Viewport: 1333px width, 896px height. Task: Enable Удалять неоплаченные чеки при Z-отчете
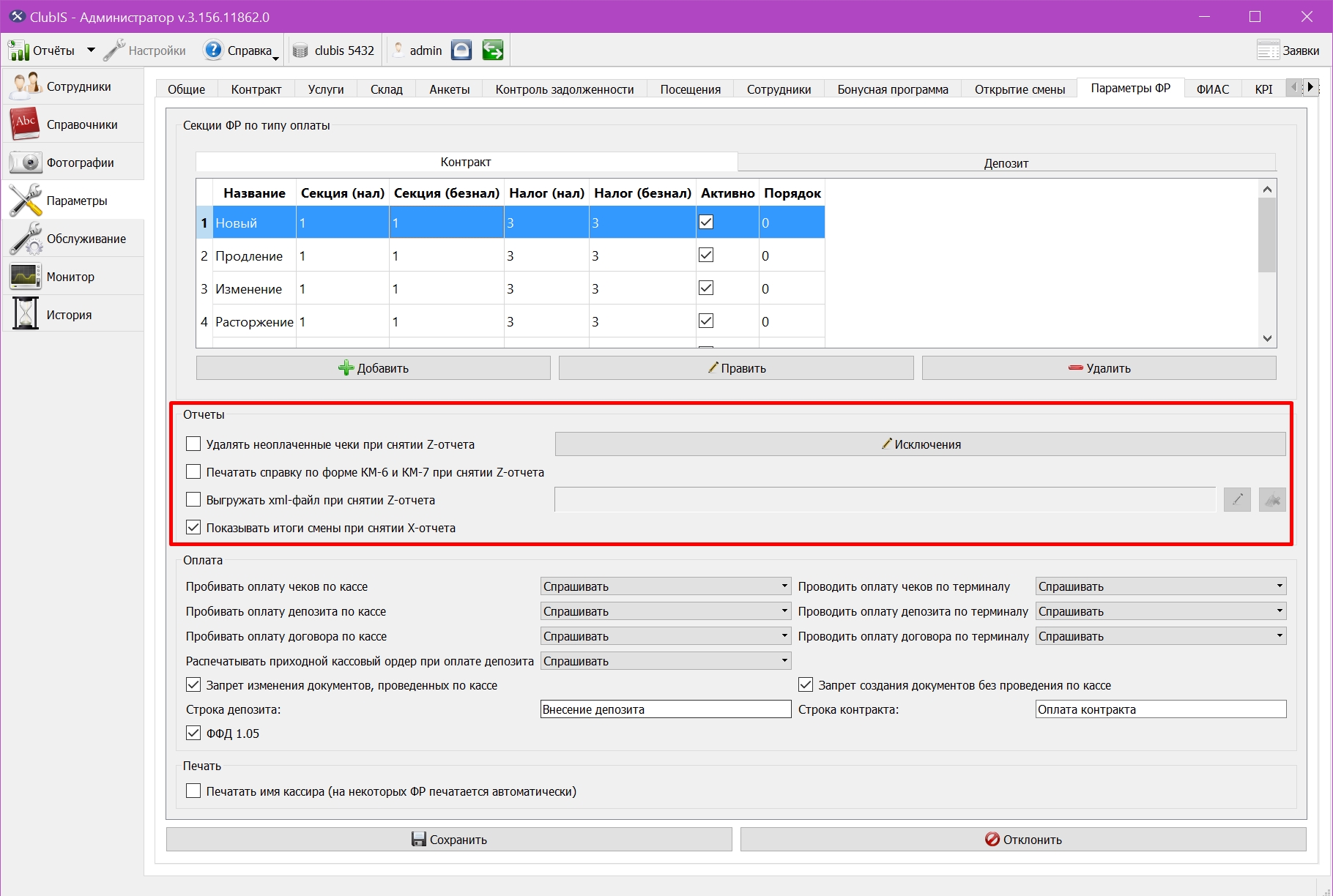pos(193,444)
